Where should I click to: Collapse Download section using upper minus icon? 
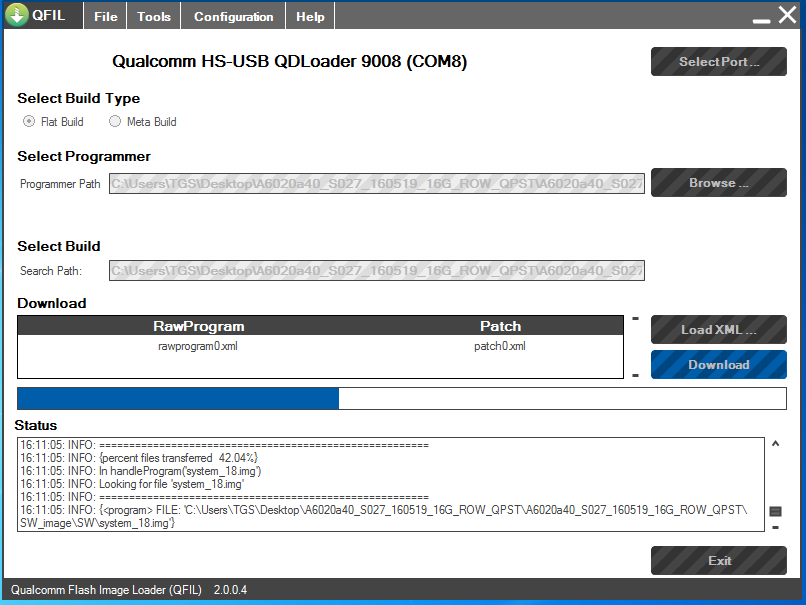(x=635, y=319)
